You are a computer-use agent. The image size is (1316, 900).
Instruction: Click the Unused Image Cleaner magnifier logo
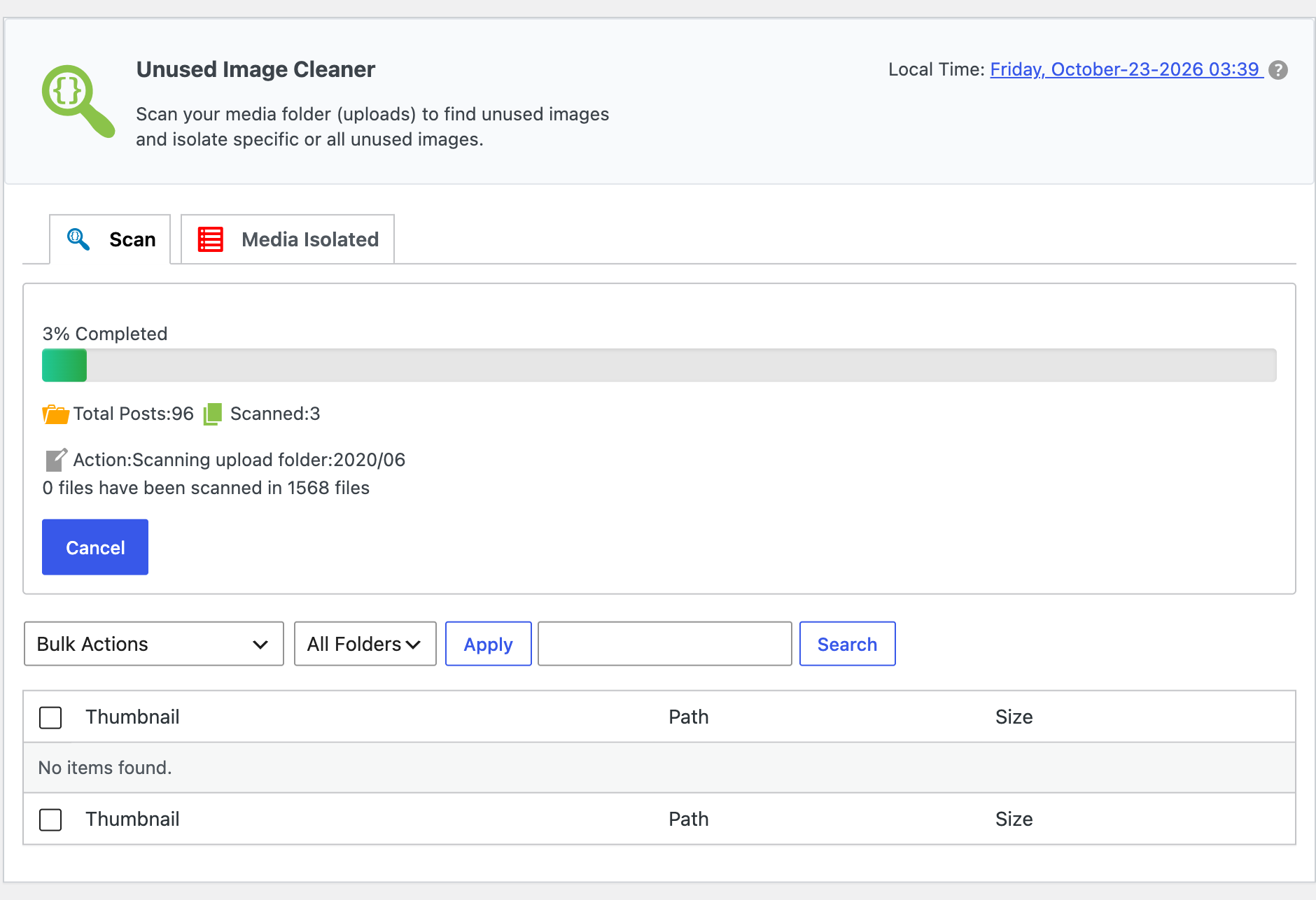coord(78,101)
